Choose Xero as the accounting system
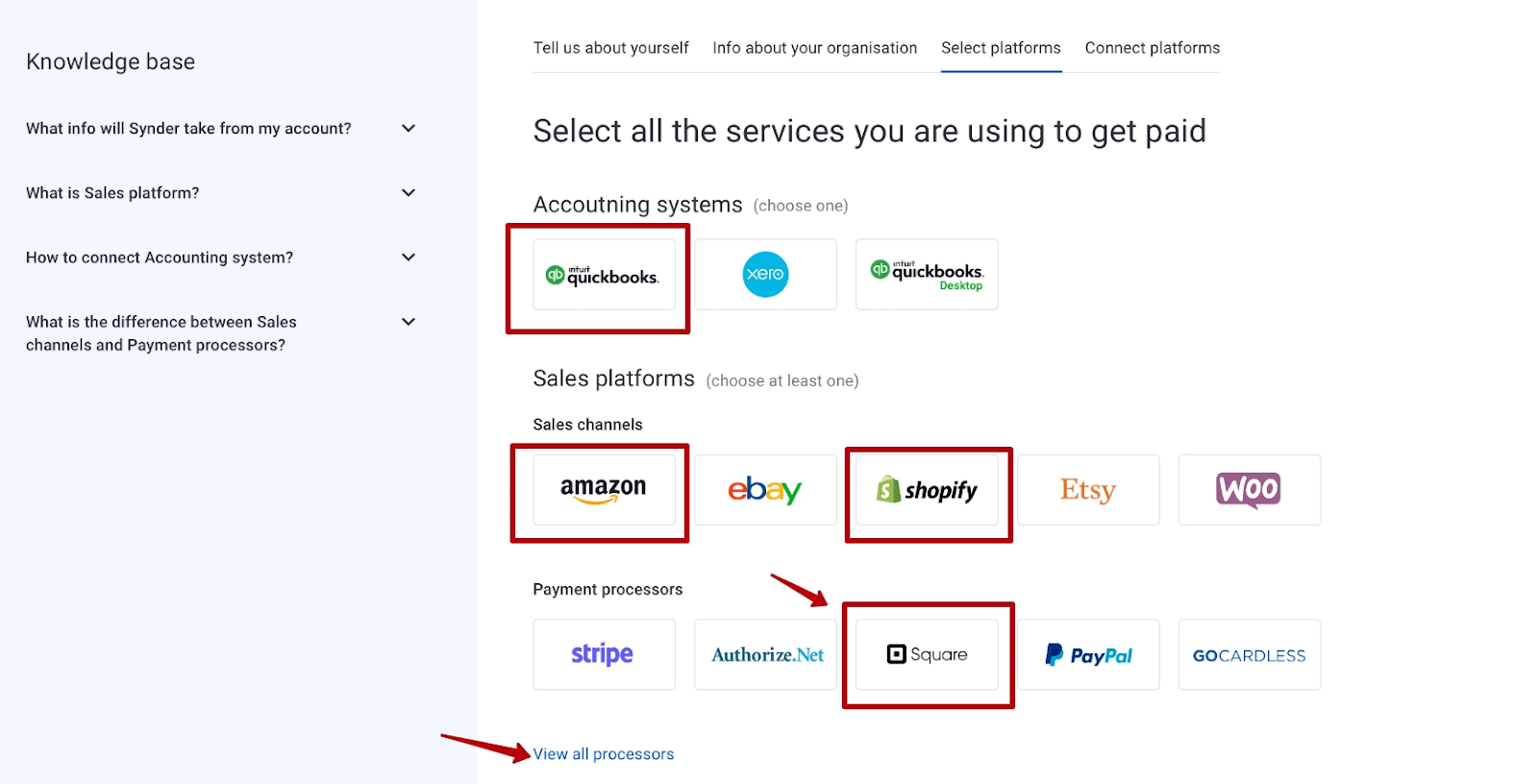Viewport: 1538px width, 784px height. (x=764, y=275)
